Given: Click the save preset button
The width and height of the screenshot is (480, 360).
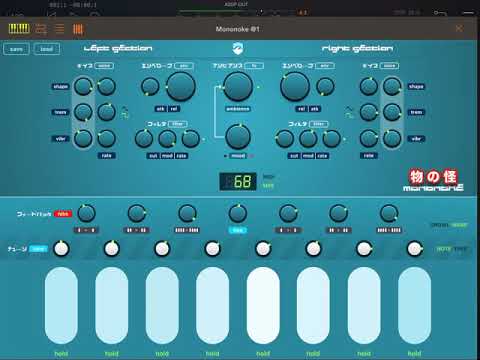Looking at the screenshot, I should 16,49.
